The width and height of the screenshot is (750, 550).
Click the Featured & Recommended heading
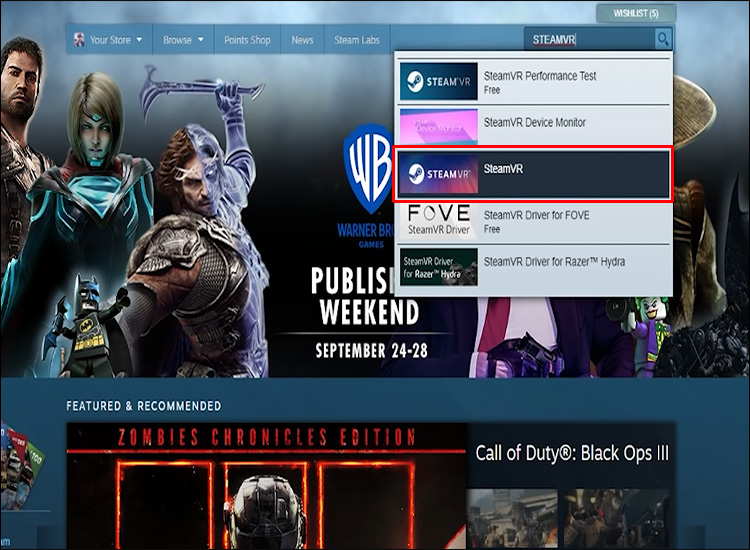point(143,406)
